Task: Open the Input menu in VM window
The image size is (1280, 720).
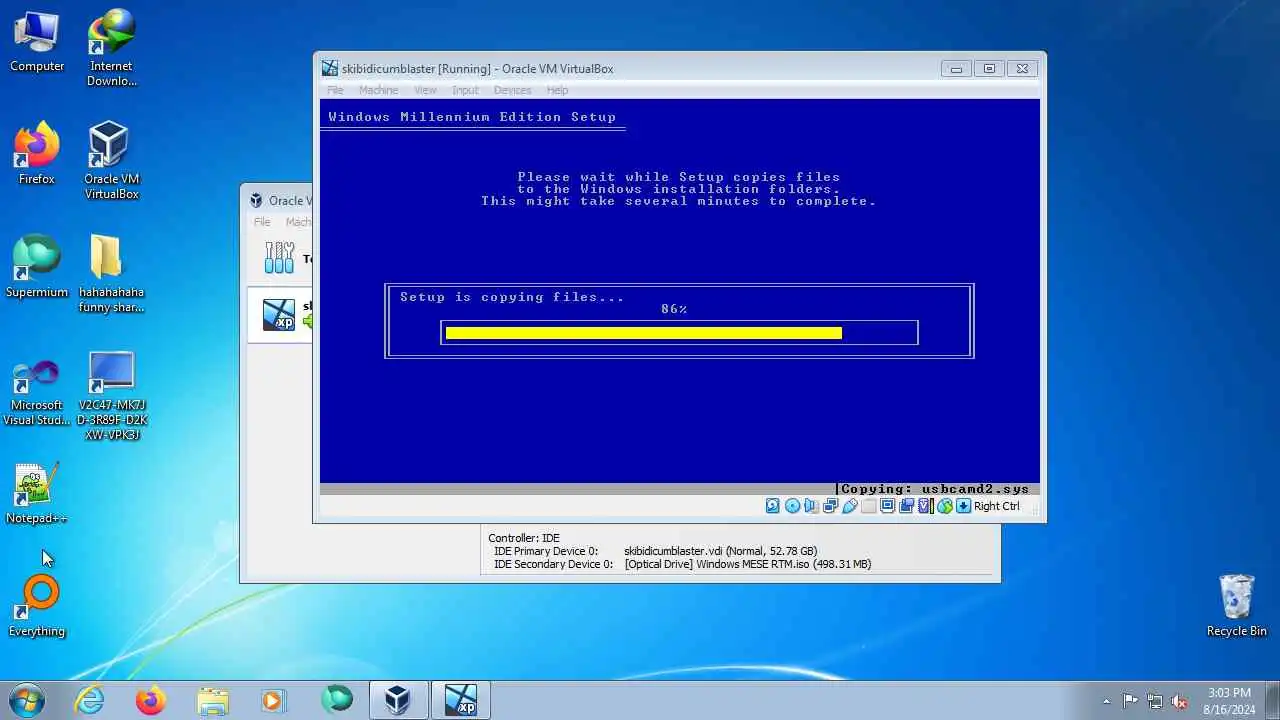Action: pos(465,90)
